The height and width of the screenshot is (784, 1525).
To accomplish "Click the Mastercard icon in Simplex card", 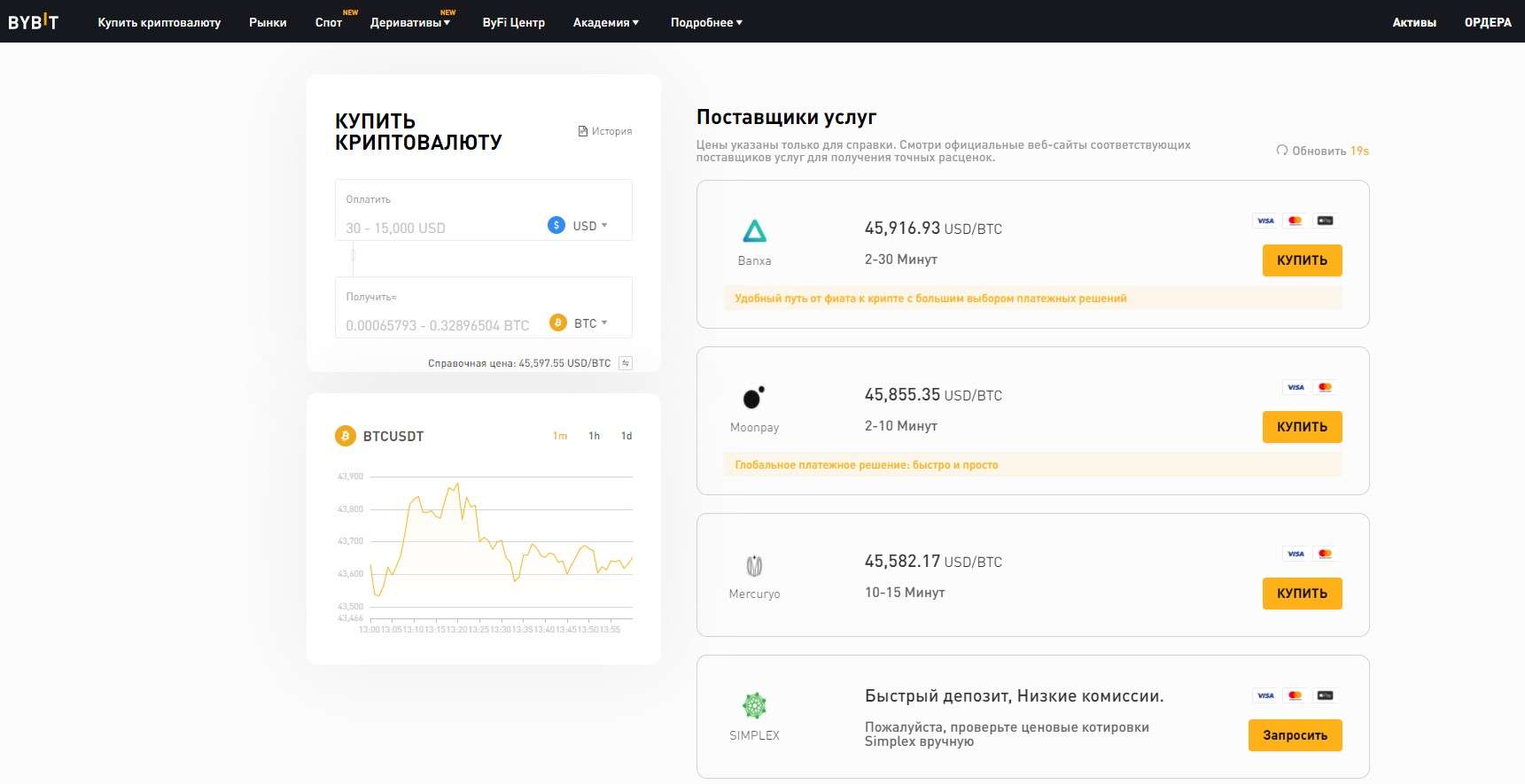I will [1295, 695].
